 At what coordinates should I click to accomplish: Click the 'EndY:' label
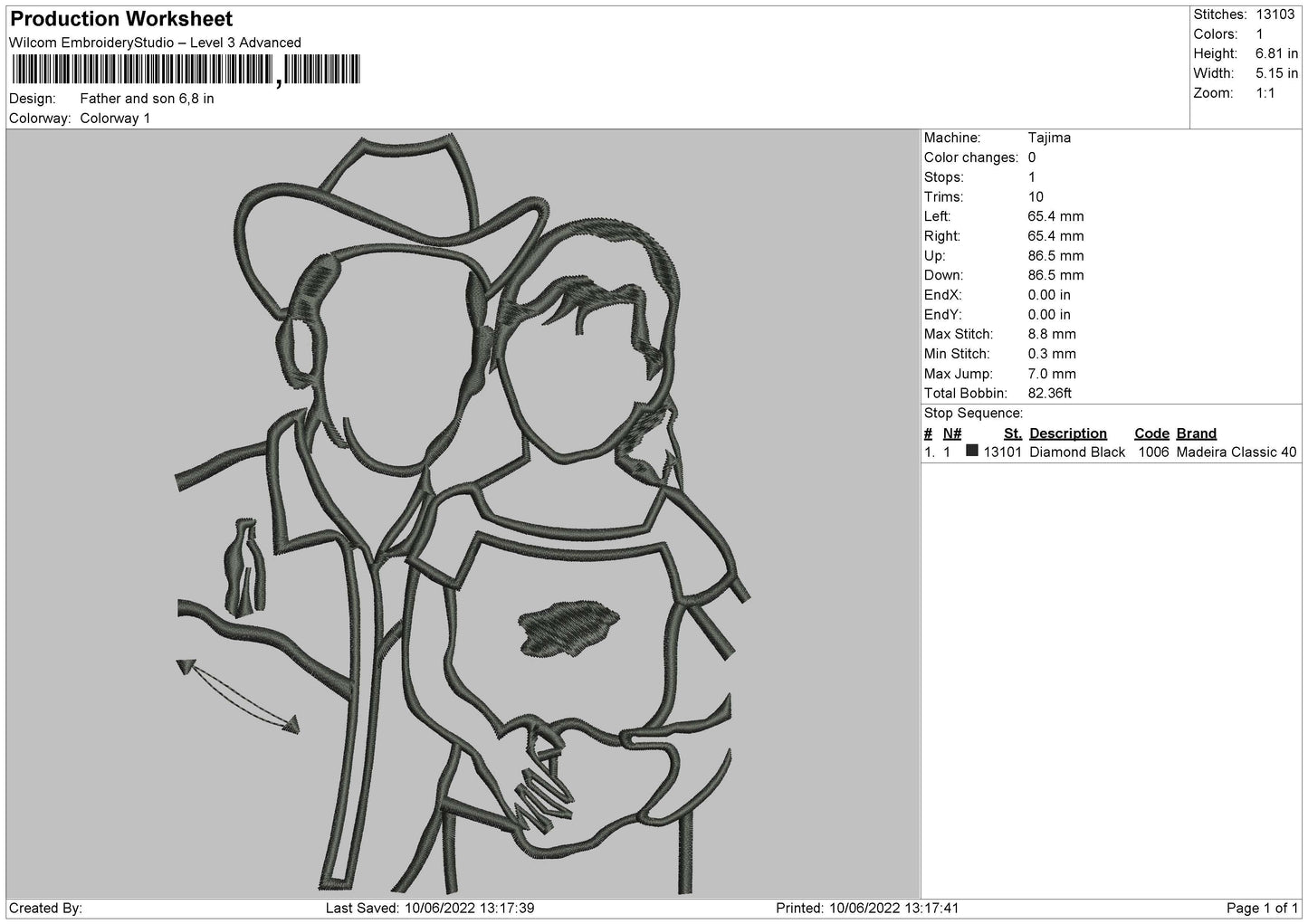pos(943,315)
